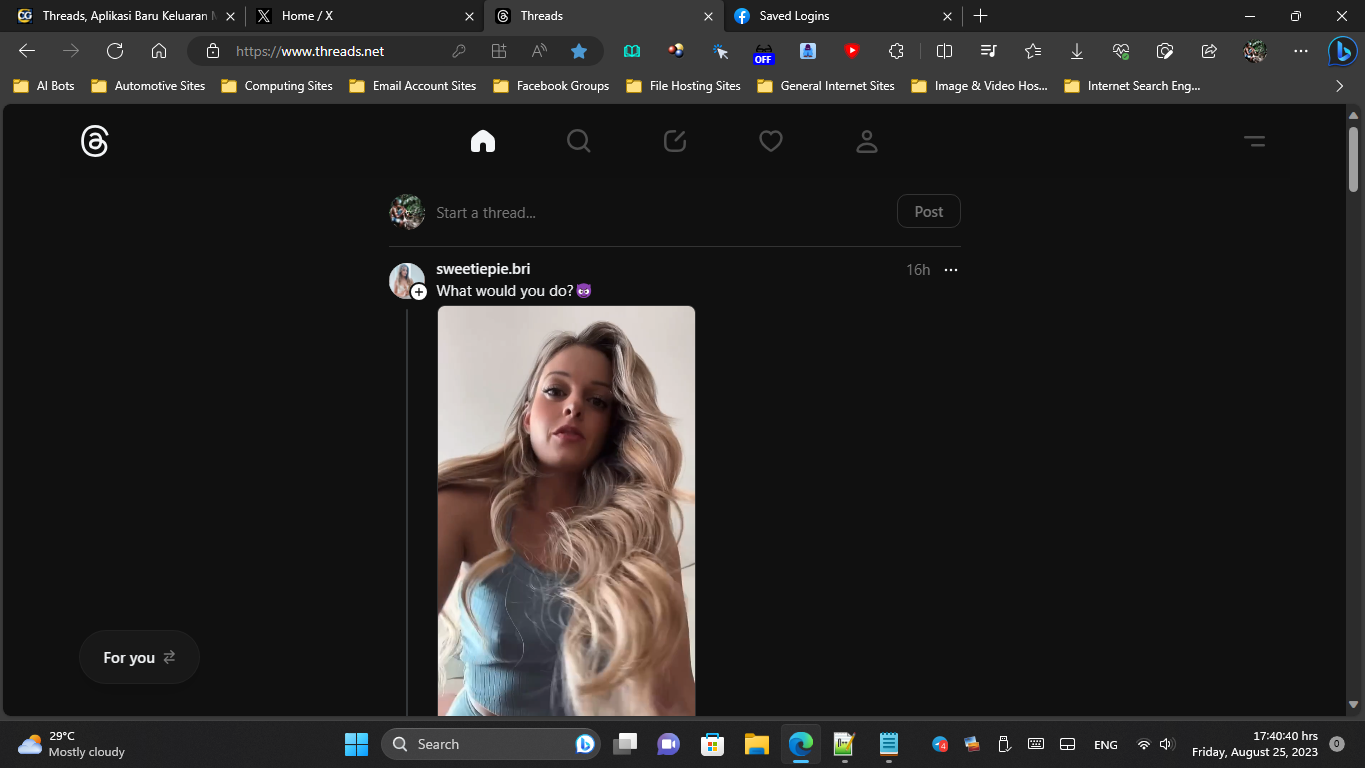Click the page vertical scrollbar thumb
The width and height of the screenshot is (1365, 768).
coord(1354,158)
